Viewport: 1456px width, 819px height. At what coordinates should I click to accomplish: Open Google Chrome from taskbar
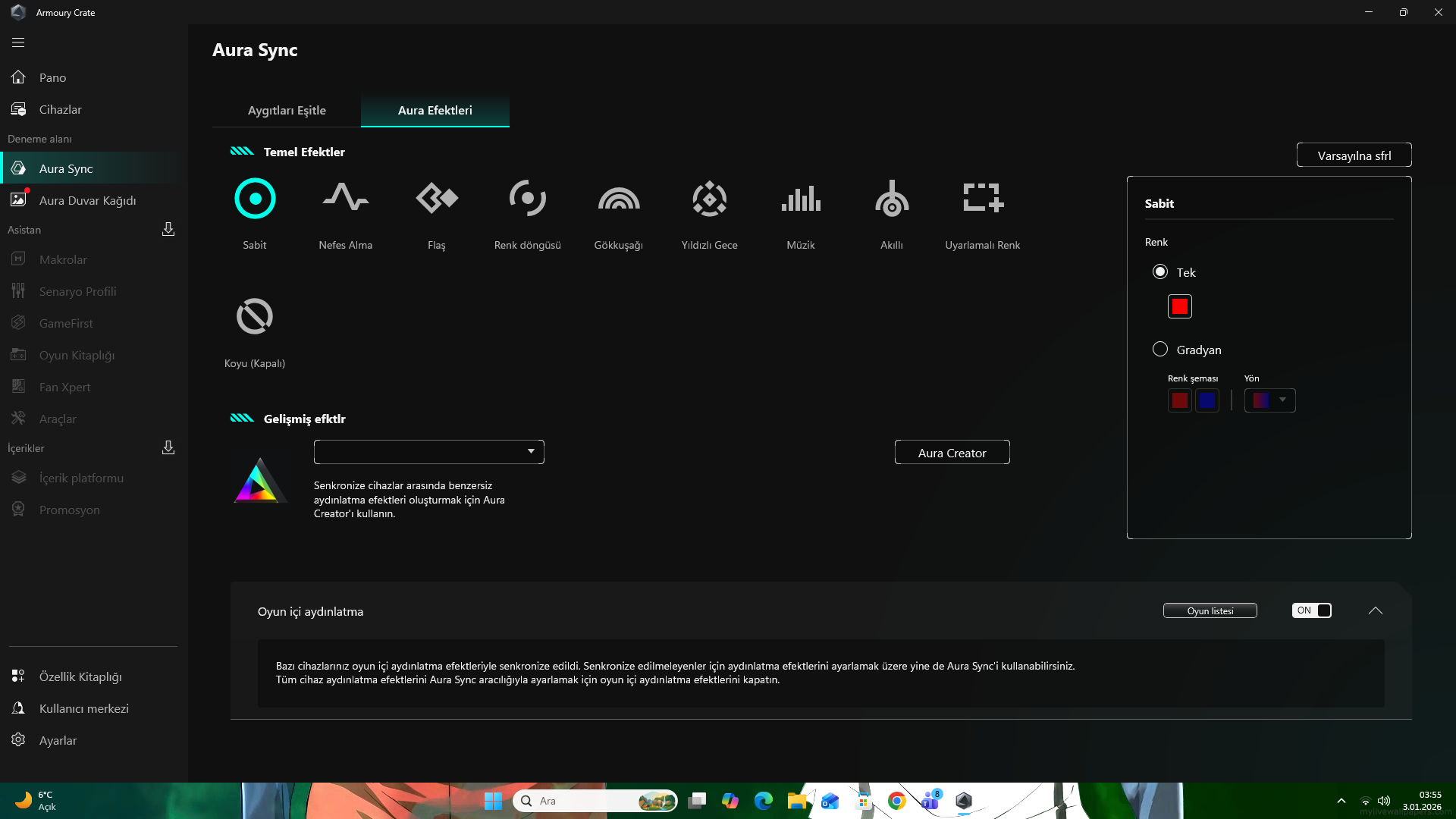897,801
